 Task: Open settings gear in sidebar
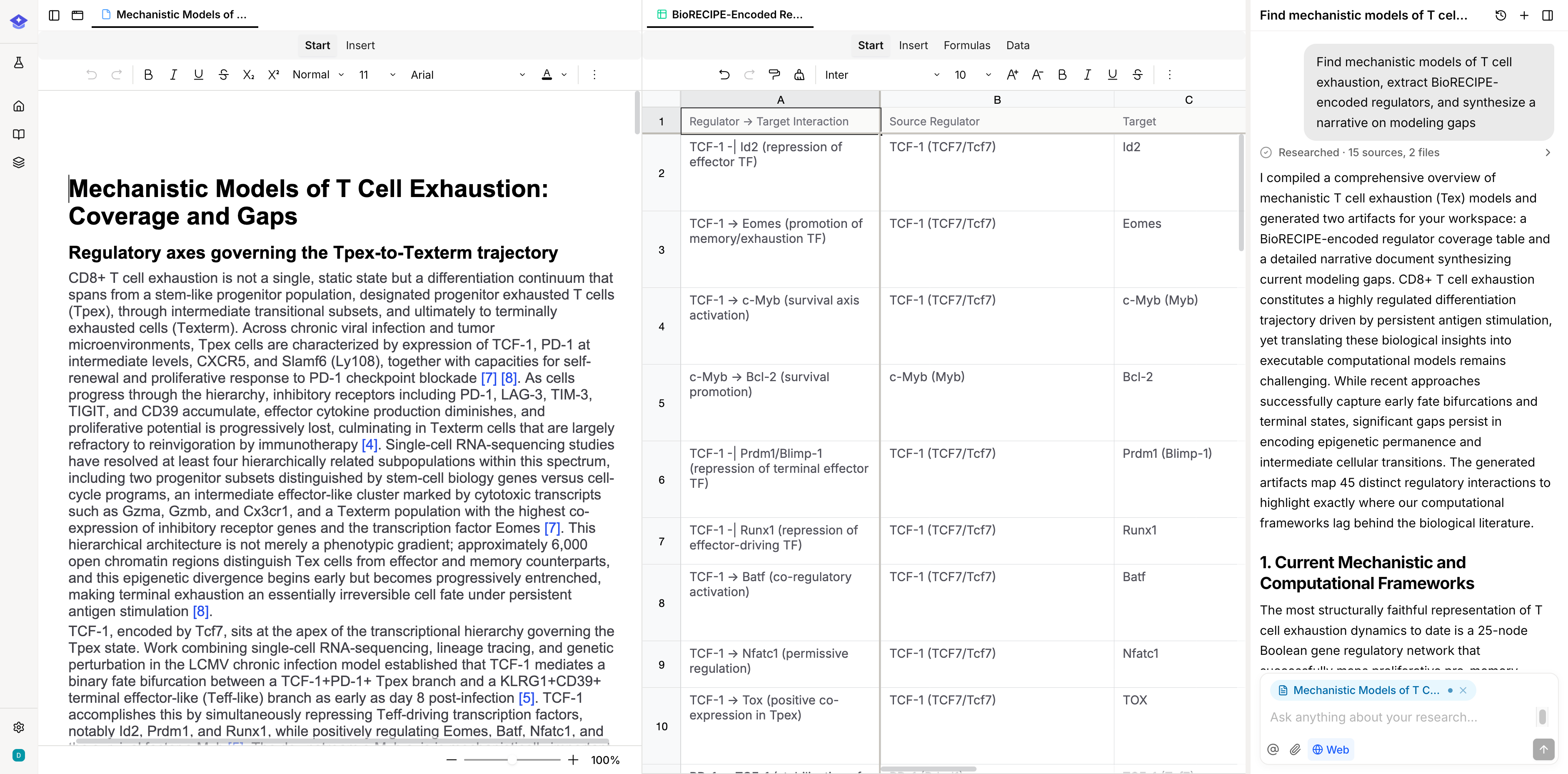pos(19,727)
